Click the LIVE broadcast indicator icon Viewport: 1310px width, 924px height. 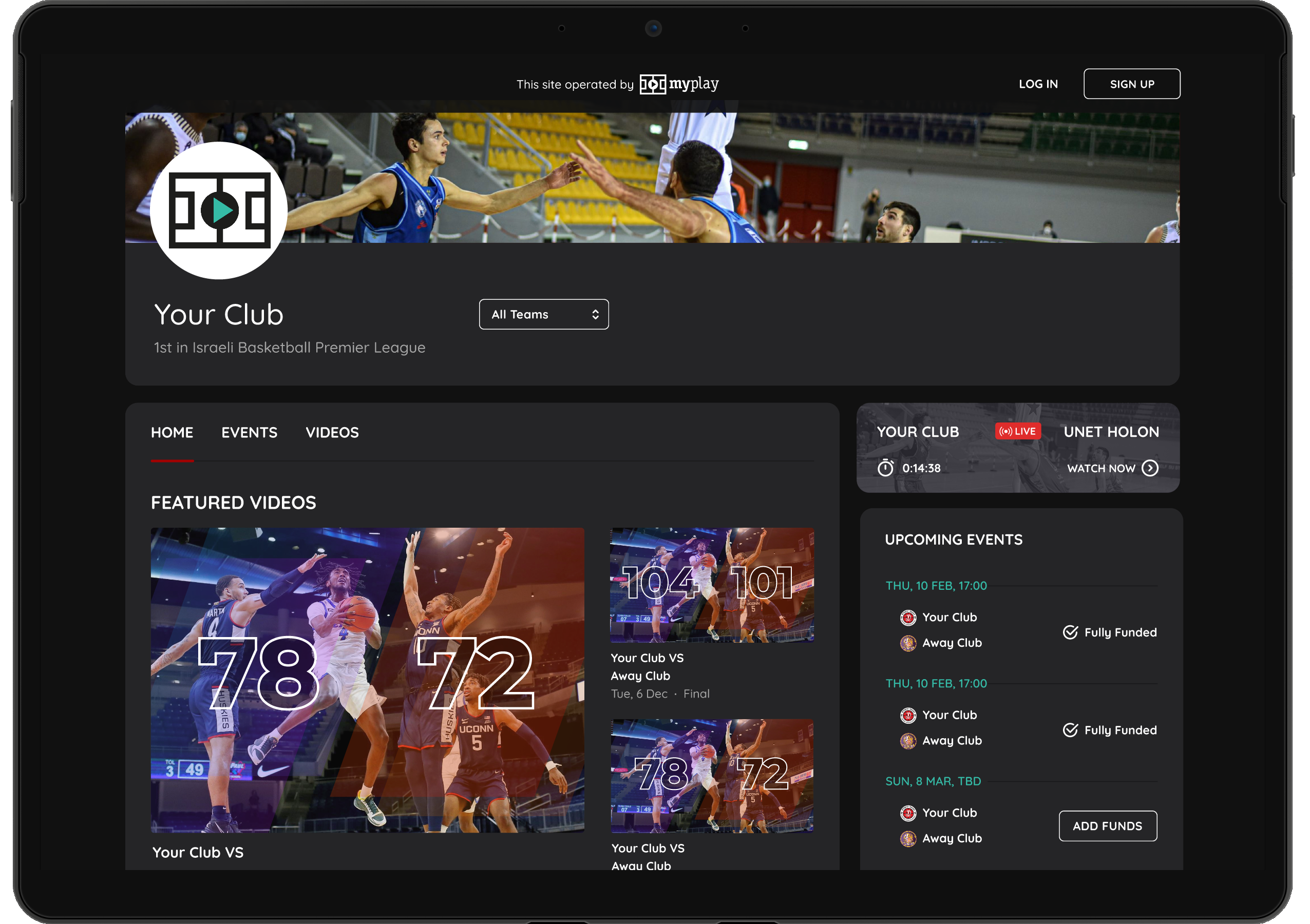(x=1017, y=432)
